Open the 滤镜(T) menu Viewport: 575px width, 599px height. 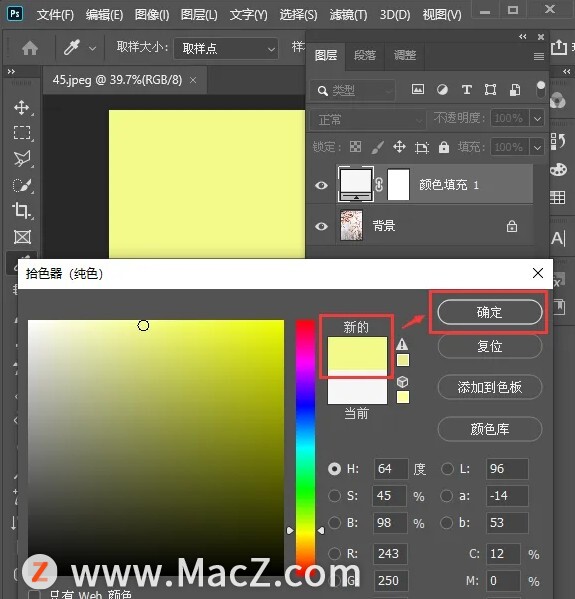[348, 15]
